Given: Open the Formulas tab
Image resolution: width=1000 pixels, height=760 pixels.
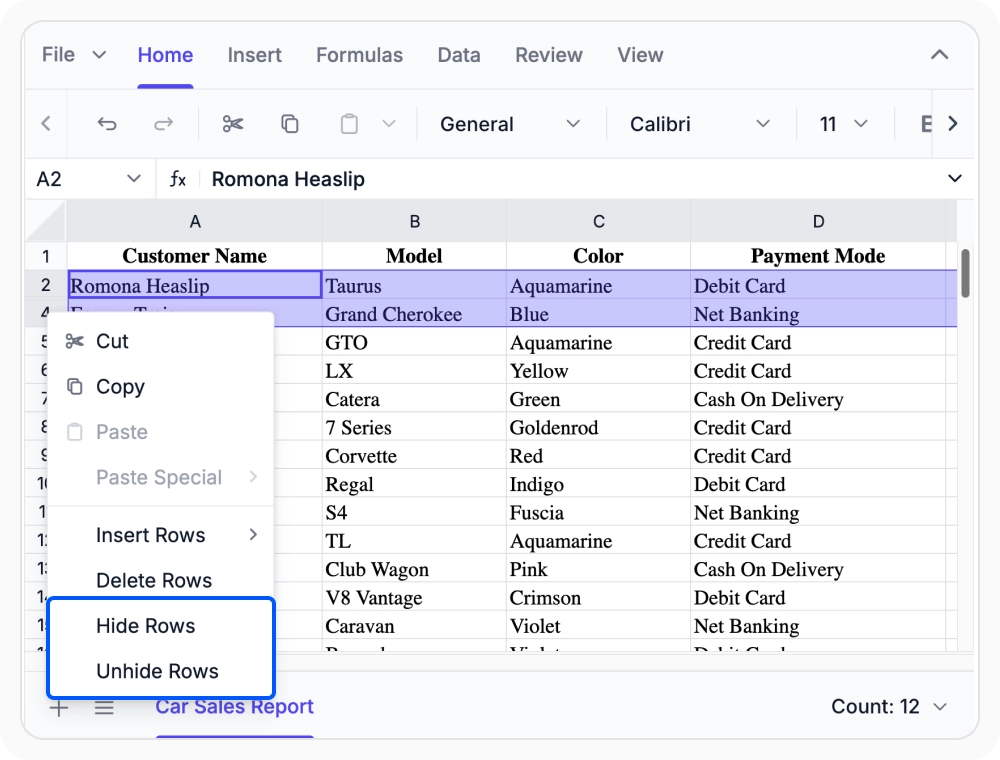Looking at the screenshot, I should tap(359, 55).
